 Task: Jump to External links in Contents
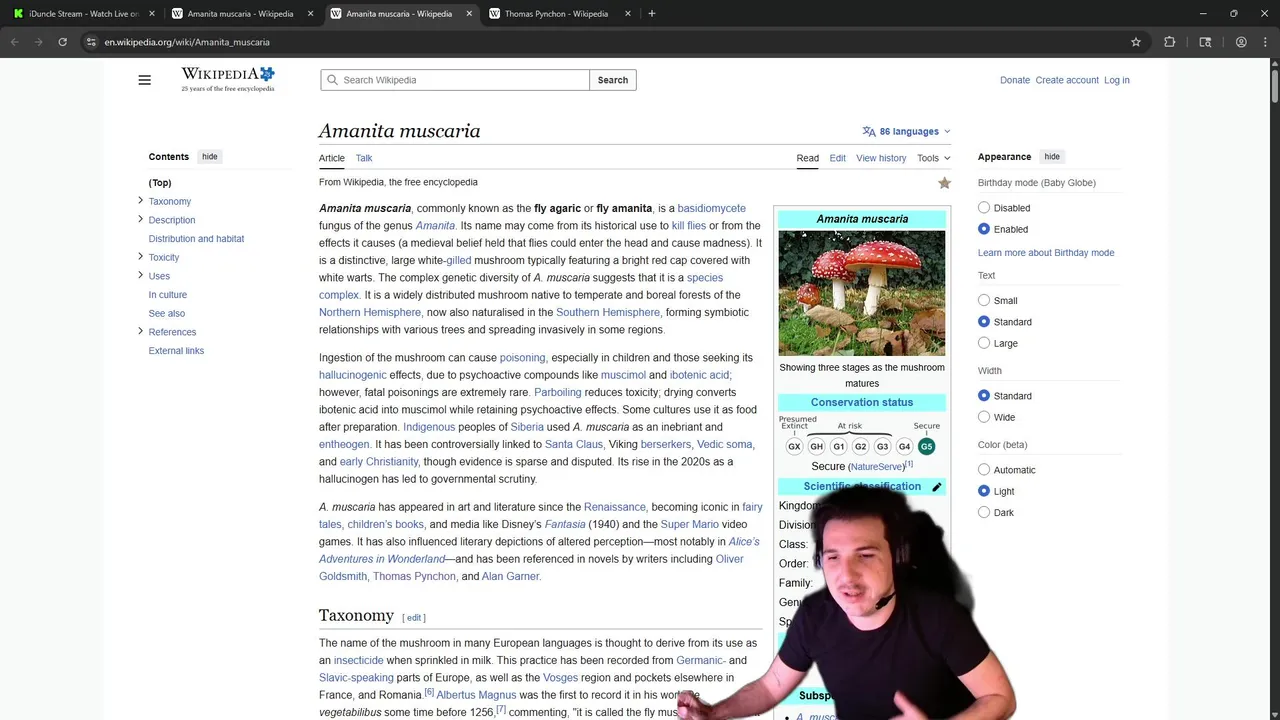[x=176, y=351]
